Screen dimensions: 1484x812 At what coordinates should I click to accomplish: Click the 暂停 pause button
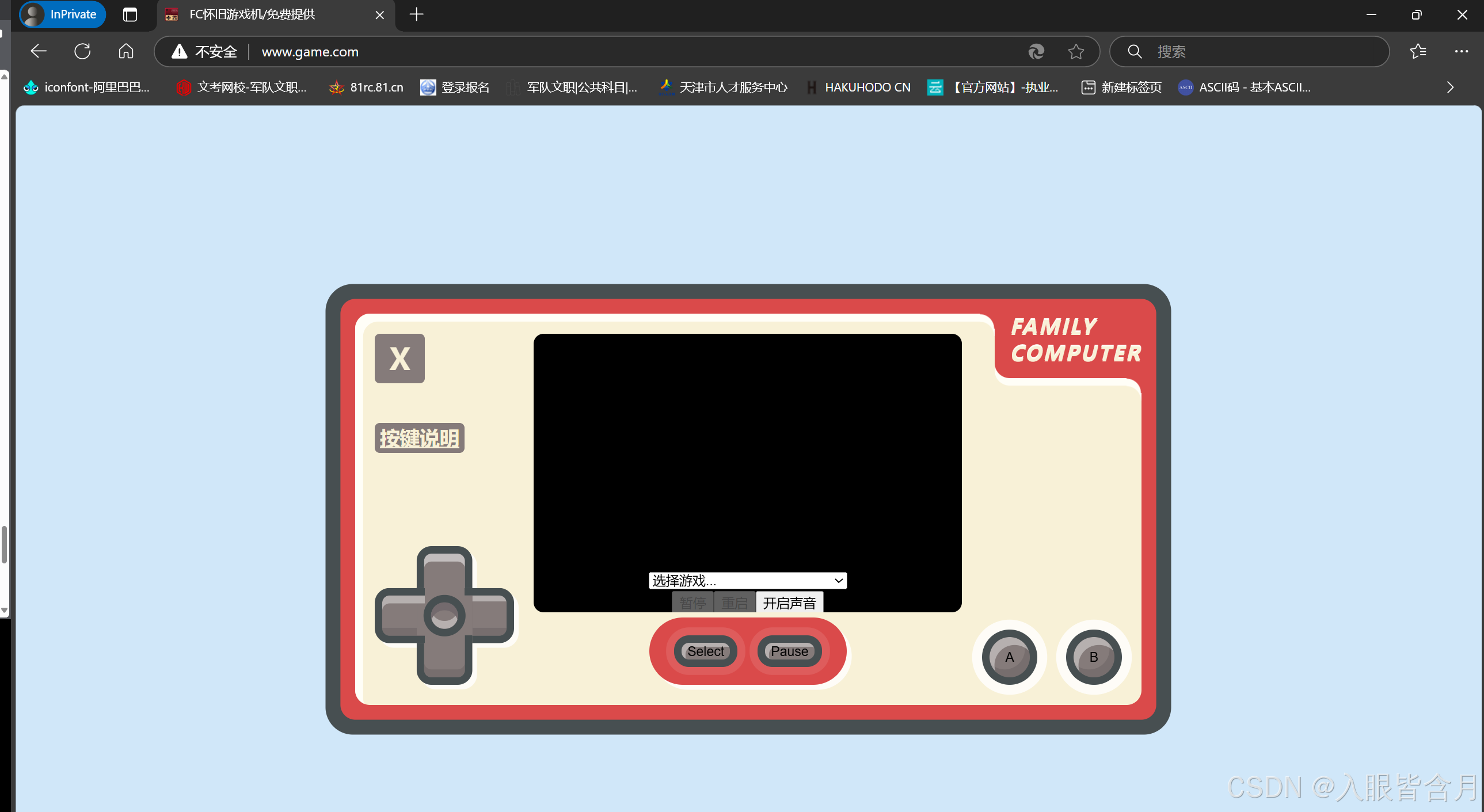click(692, 603)
